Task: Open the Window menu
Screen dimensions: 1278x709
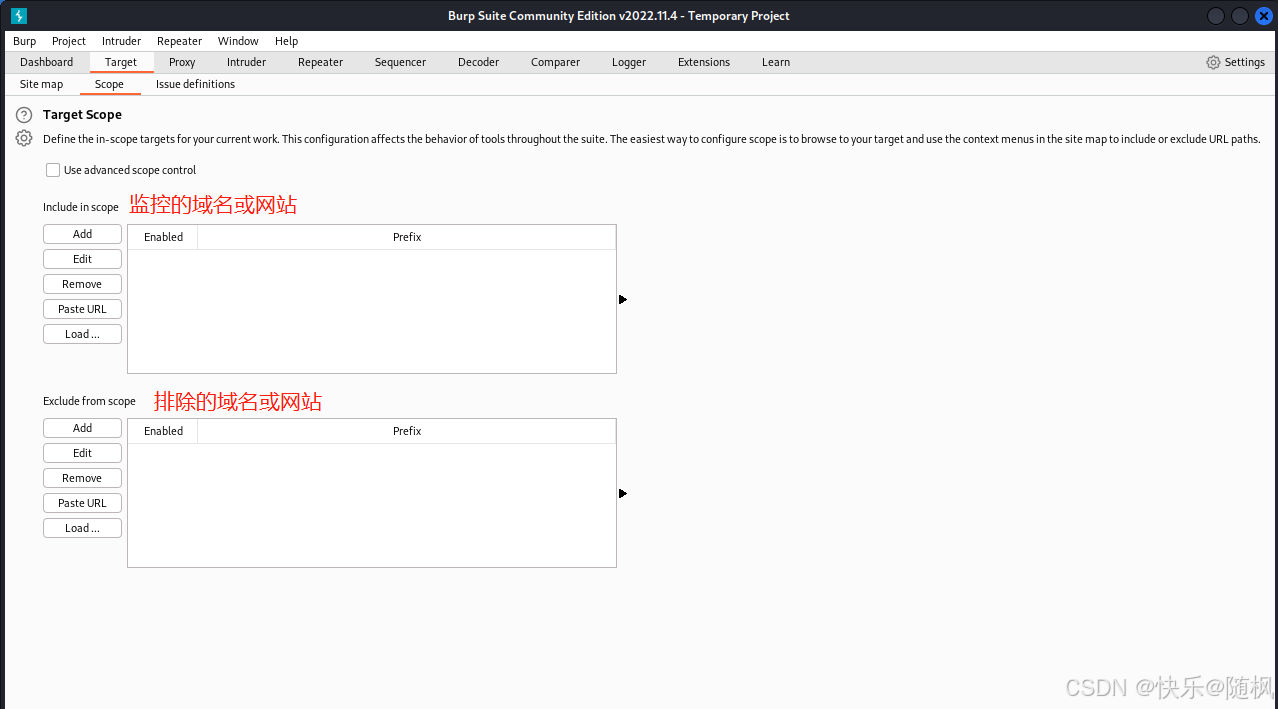Action: (238, 41)
